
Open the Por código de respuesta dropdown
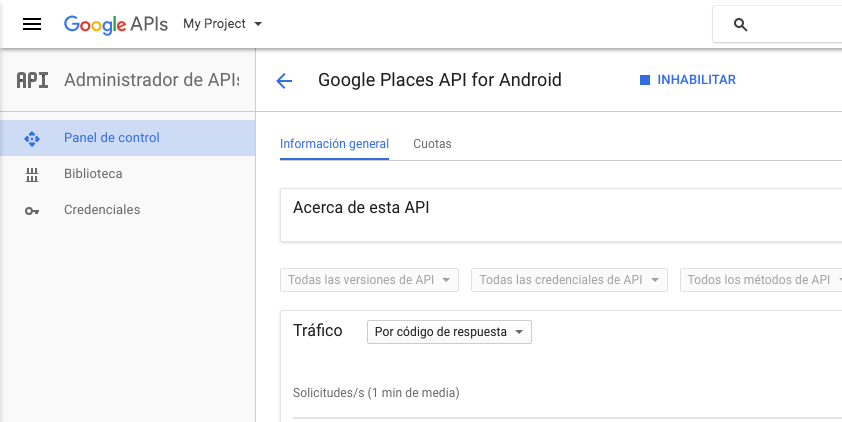pos(449,332)
